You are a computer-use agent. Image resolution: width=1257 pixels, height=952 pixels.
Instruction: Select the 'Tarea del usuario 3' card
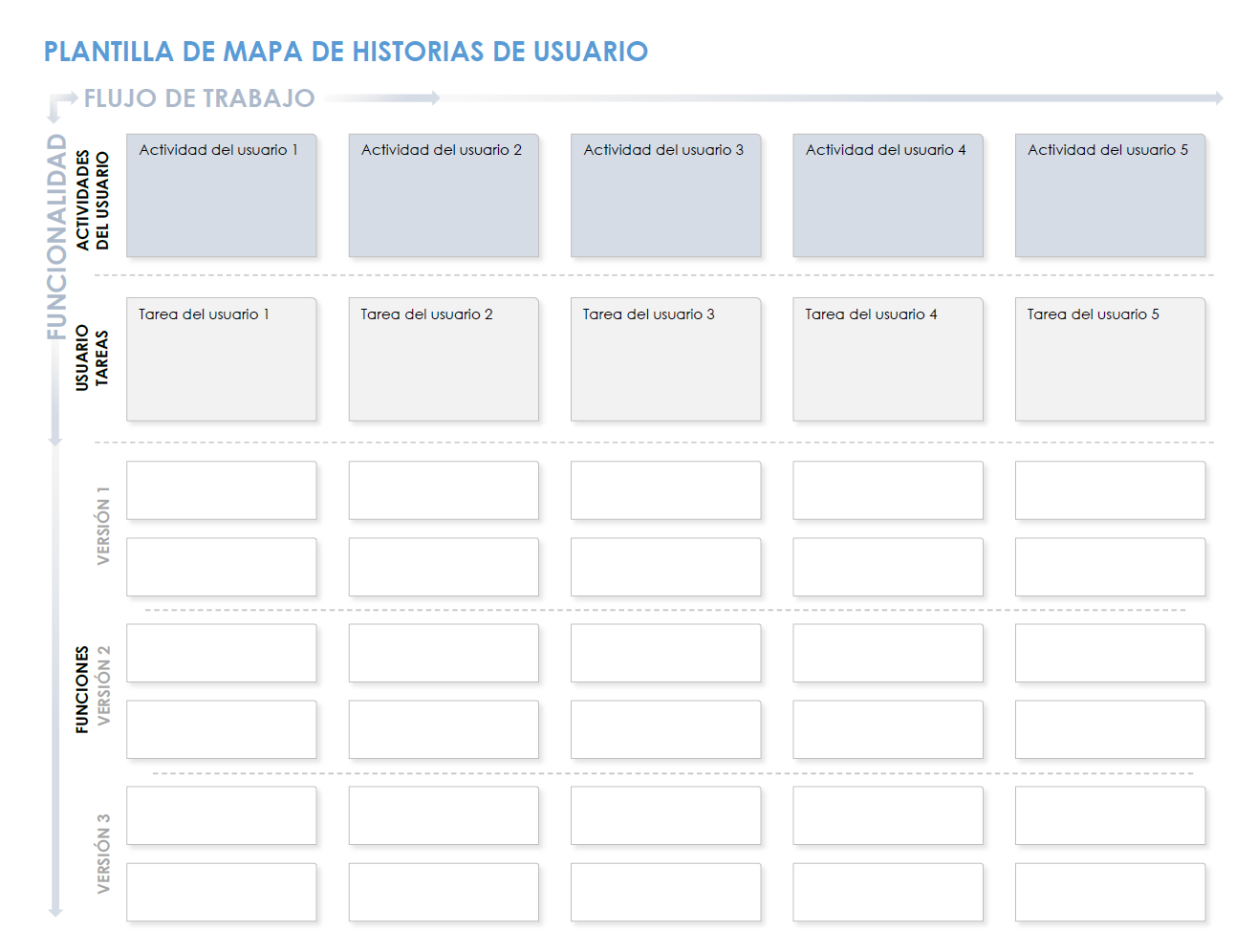coord(666,359)
